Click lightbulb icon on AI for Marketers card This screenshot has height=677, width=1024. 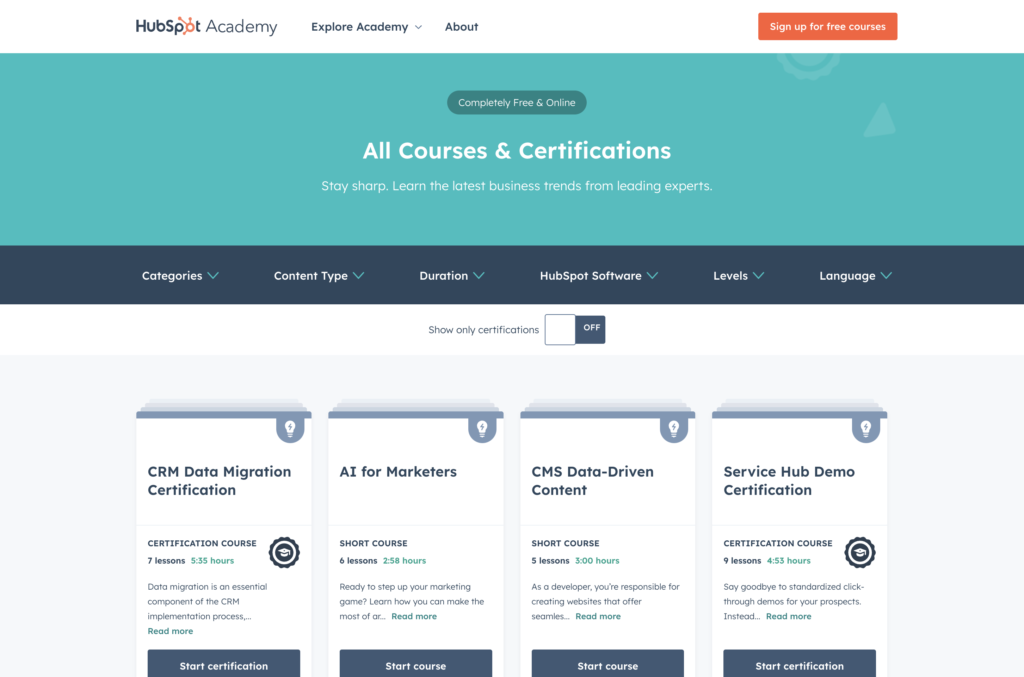[482, 429]
